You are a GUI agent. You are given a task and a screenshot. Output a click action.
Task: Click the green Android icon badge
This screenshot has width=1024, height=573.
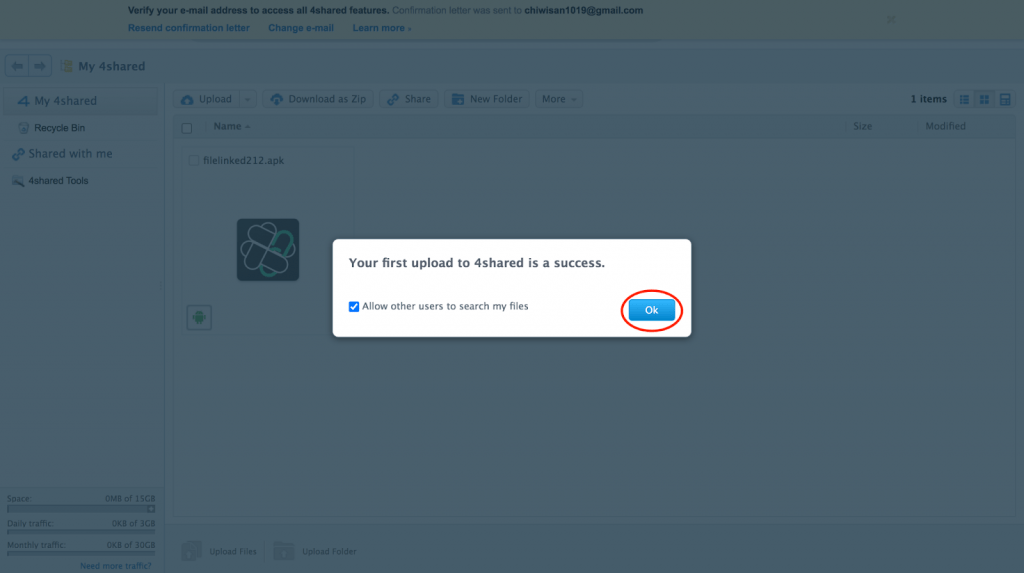click(199, 318)
